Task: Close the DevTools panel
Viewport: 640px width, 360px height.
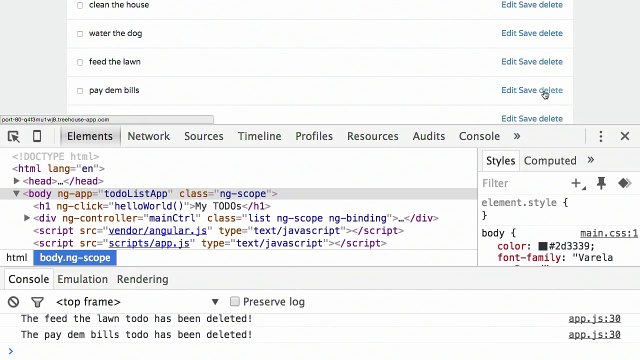Action: 625,136
